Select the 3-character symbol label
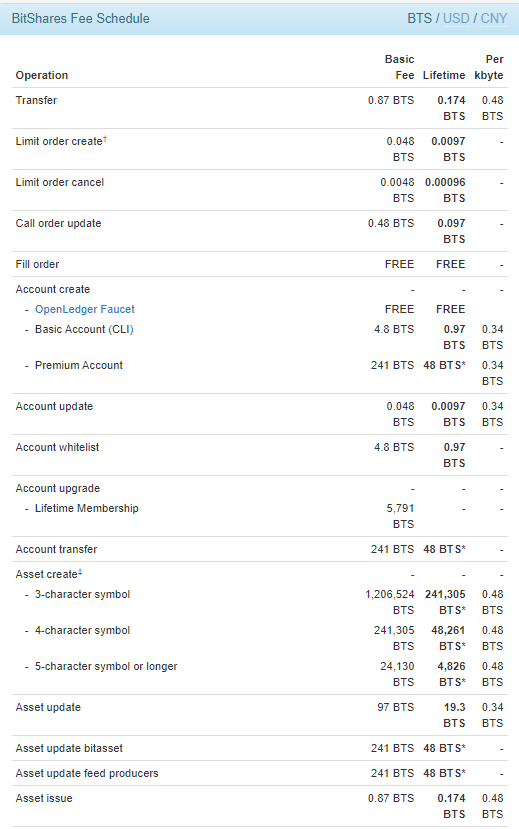 [x=82, y=594]
